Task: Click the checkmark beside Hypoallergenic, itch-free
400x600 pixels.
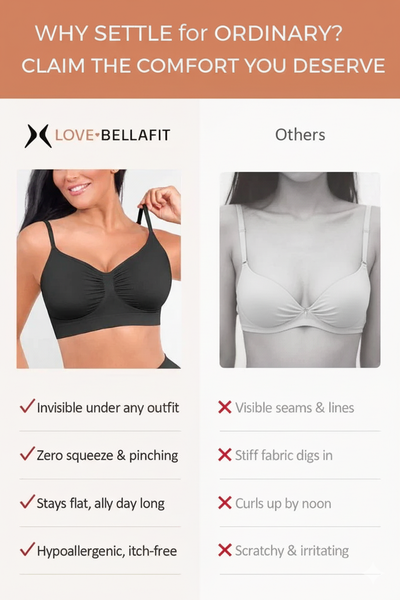Action: point(27,549)
